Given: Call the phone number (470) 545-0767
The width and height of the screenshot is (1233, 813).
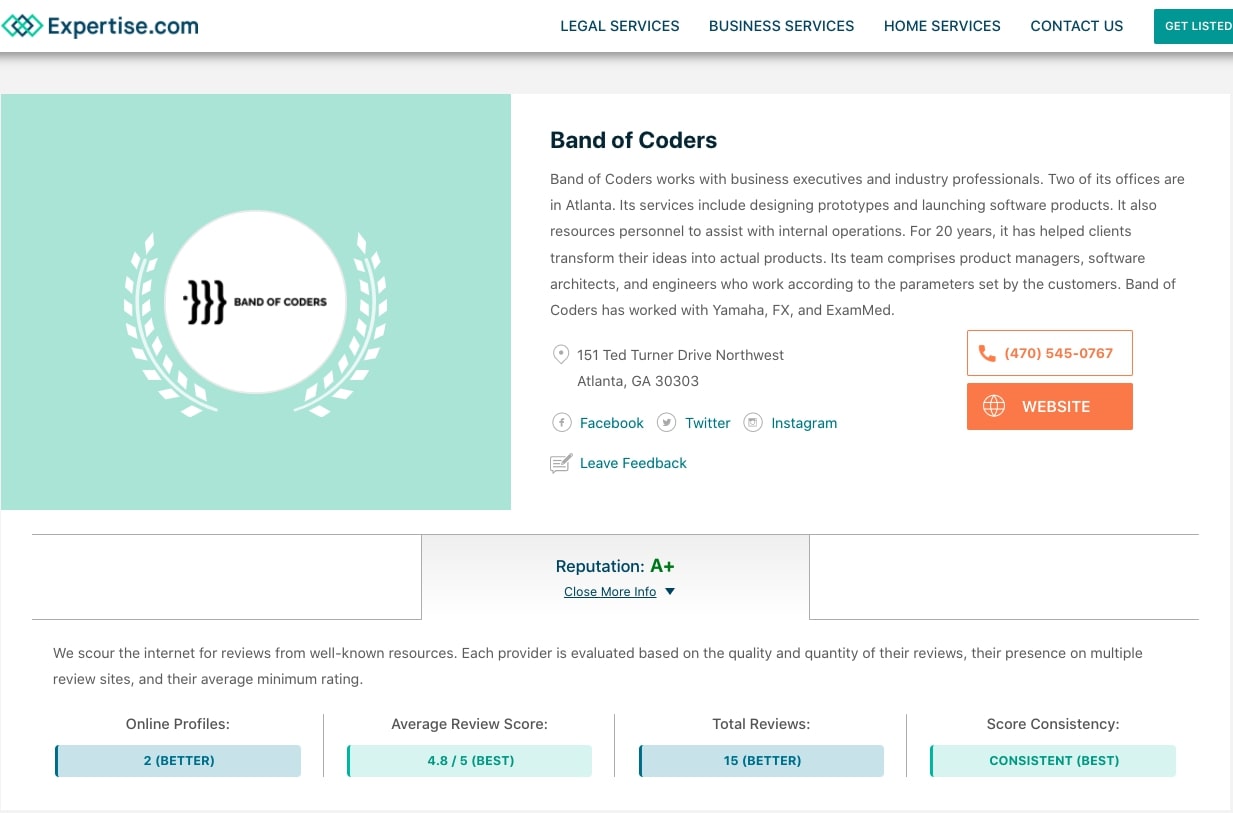Looking at the screenshot, I should pyautogui.click(x=1050, y=353).
